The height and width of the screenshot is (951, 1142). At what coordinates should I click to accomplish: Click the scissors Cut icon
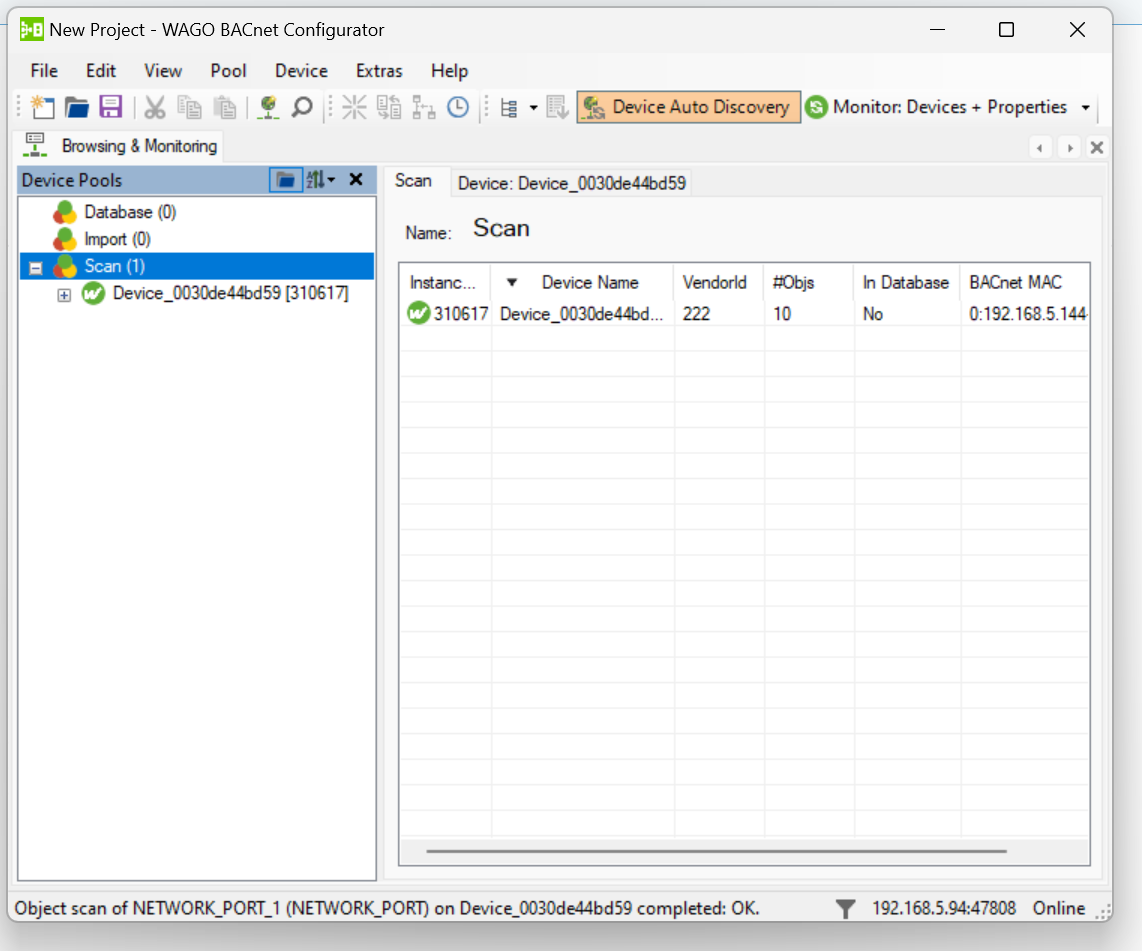coord(154,107)
